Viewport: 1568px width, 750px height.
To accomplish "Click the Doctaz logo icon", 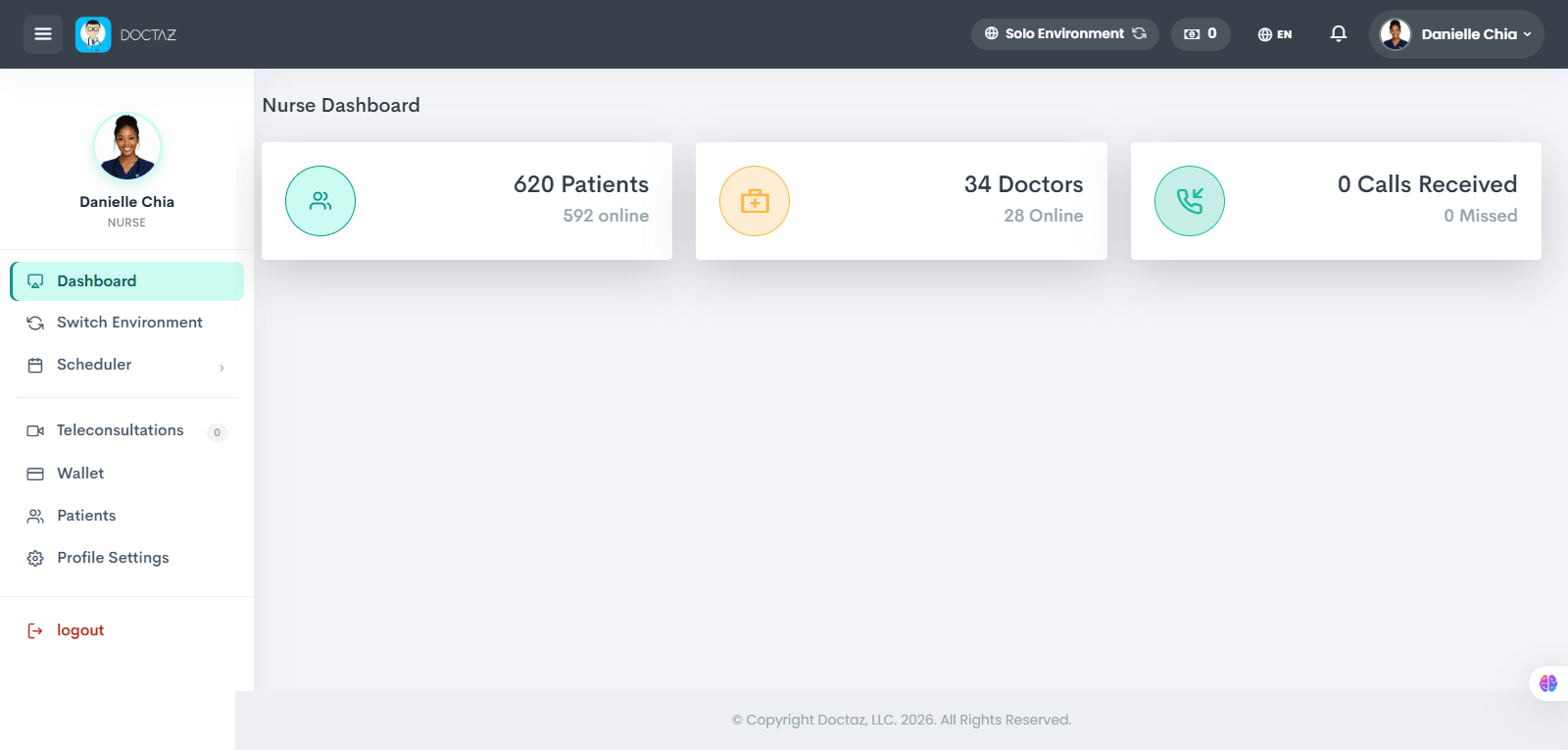I will coord(93,34).
